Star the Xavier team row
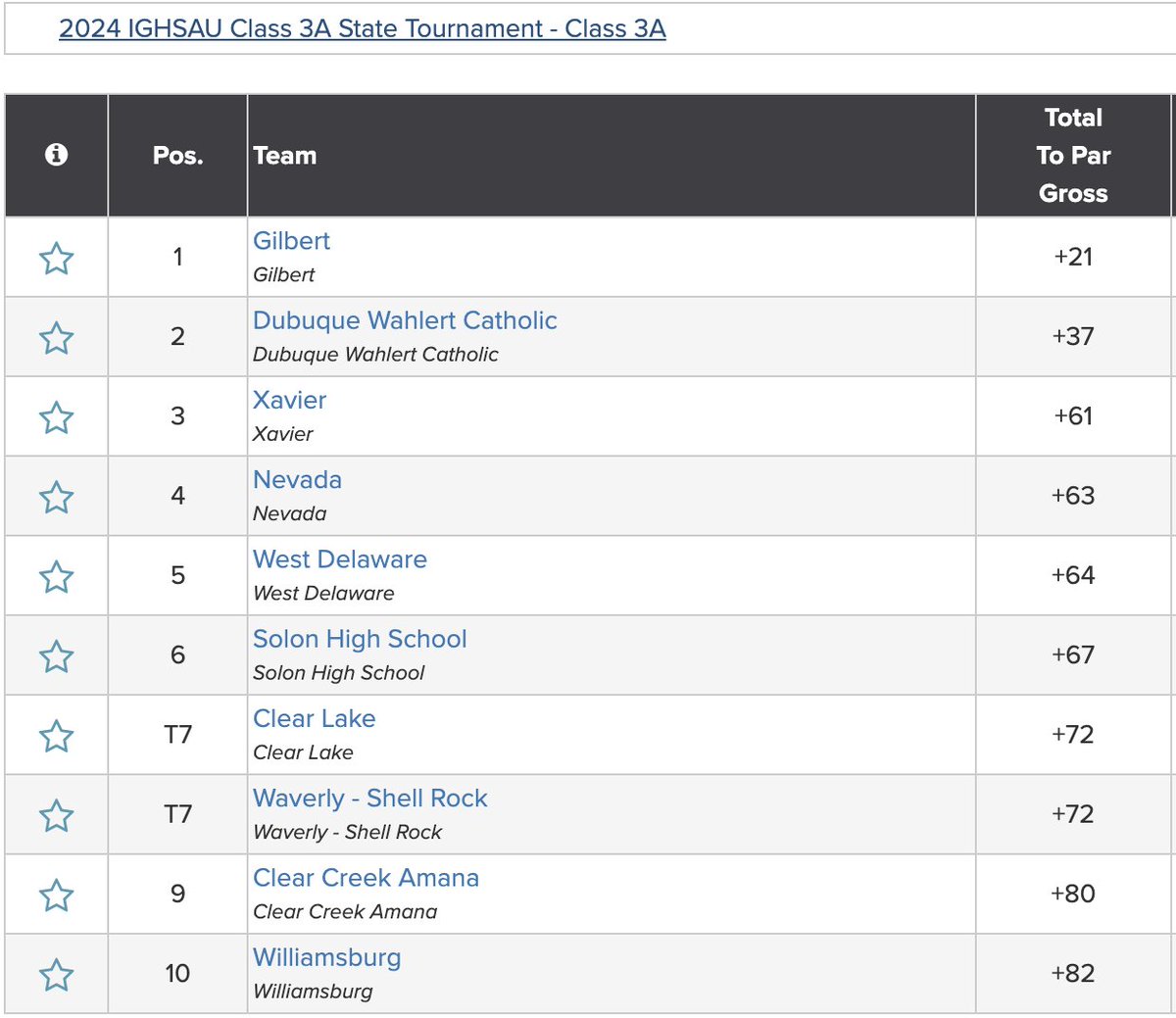Image resolution: width=1176 pixels, height=1018 pixels. (x=56, y=416)
